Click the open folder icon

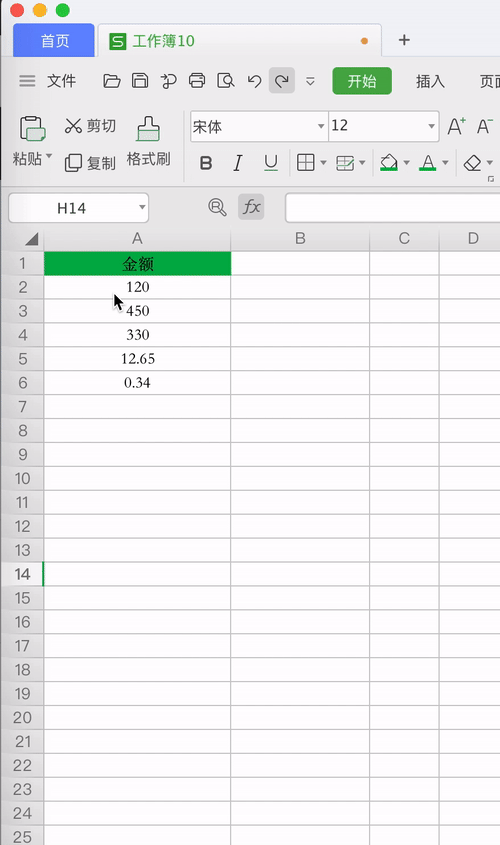(112, 81)
